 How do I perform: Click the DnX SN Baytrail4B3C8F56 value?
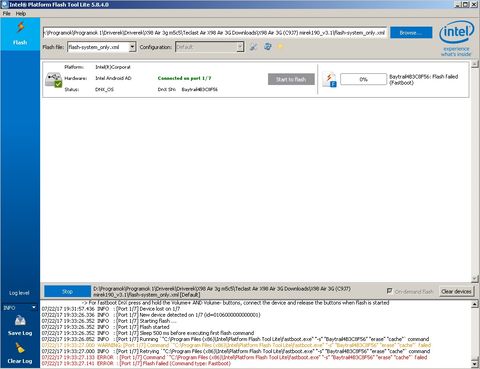[x=199, y=89]
